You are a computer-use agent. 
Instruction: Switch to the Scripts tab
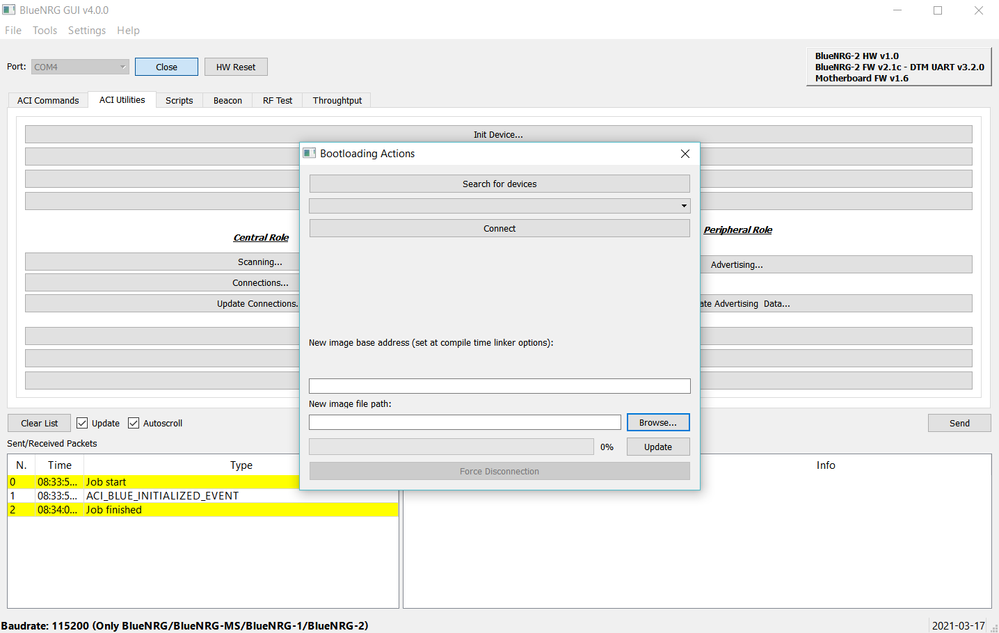click(x=179, y=101)
